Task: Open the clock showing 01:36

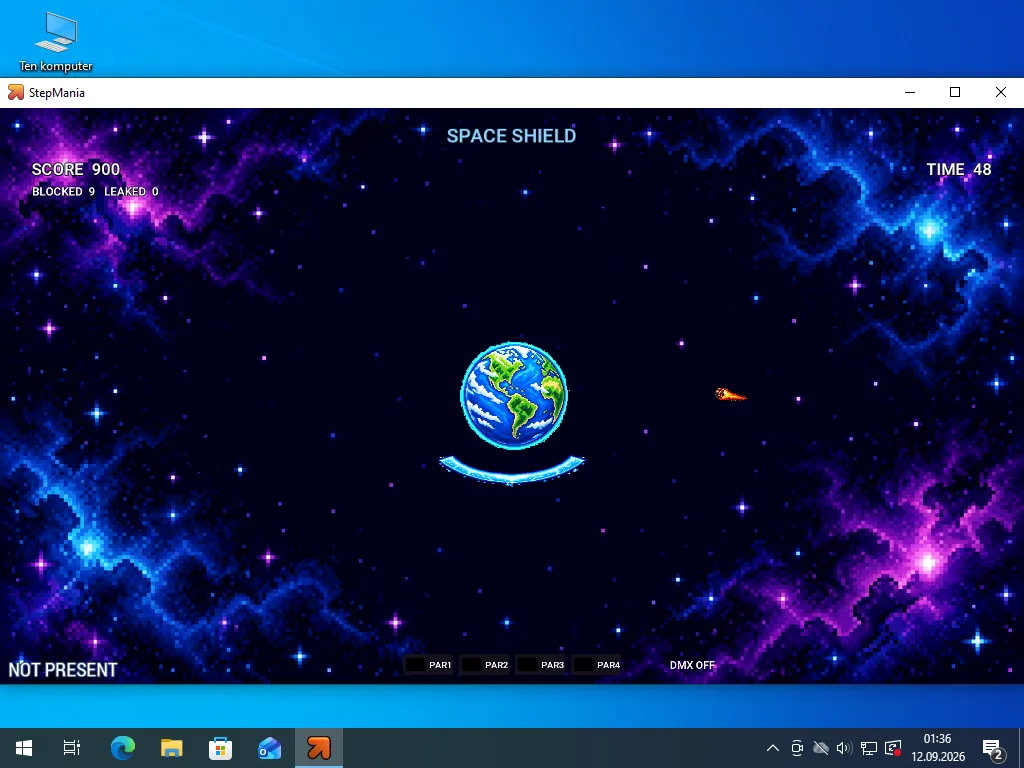Action: [x=938, y=748]
